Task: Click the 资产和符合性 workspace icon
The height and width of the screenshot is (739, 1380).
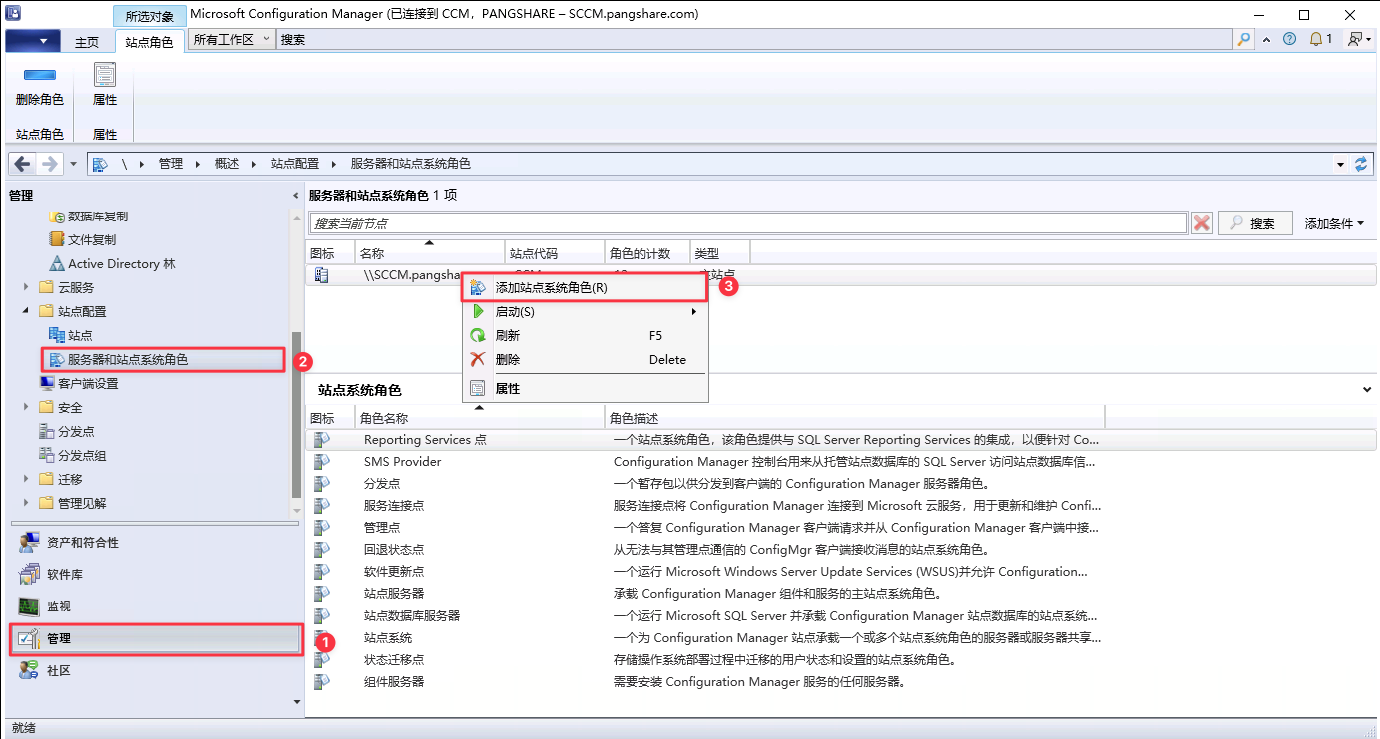Action: (x=30, y=542)
